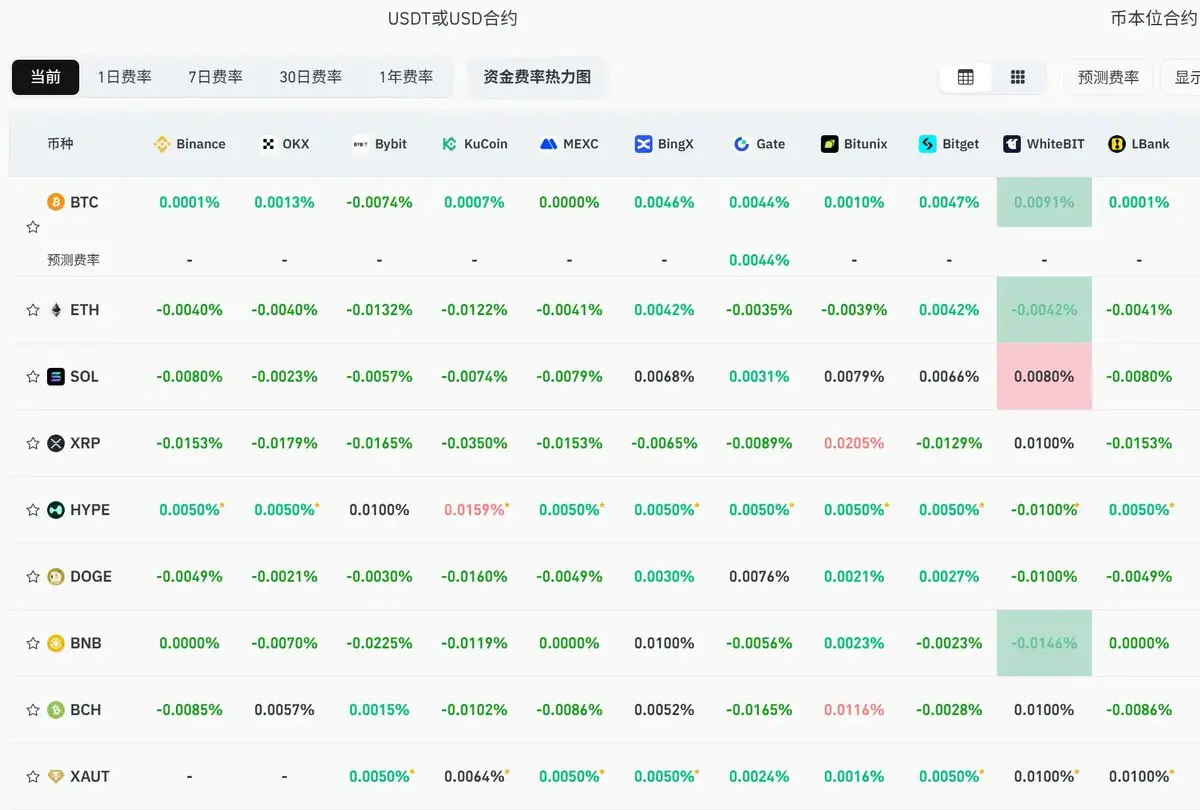Click the 预测费率 button
This screenshot has height=810, width=1200.
click(1108, 77)
